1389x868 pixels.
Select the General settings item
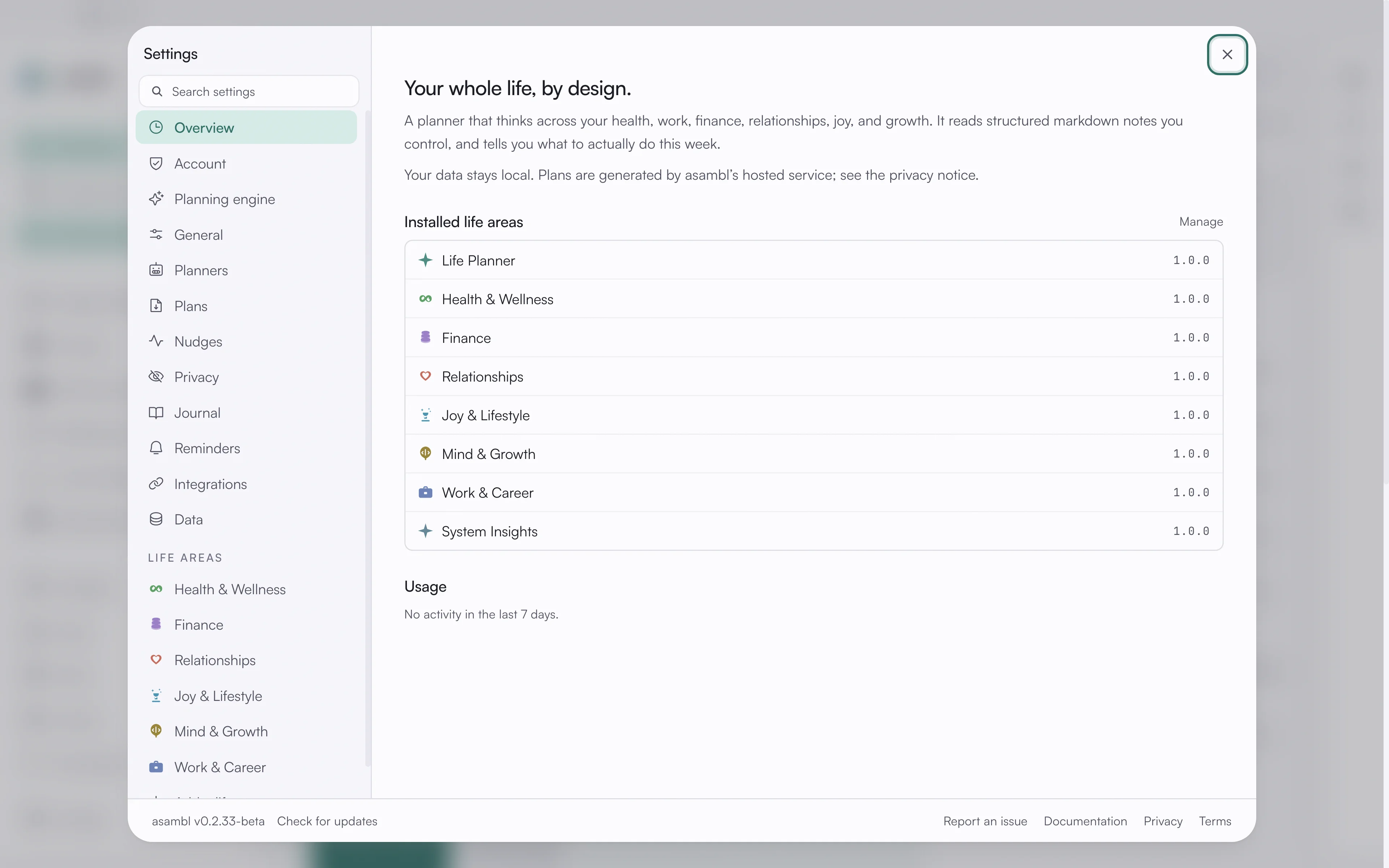246,234
